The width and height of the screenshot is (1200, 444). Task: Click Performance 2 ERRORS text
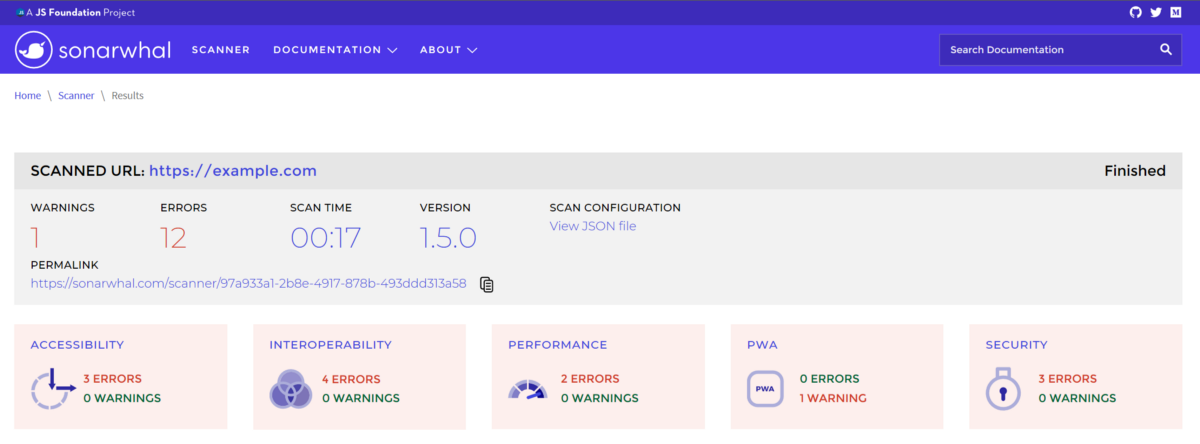590,378
